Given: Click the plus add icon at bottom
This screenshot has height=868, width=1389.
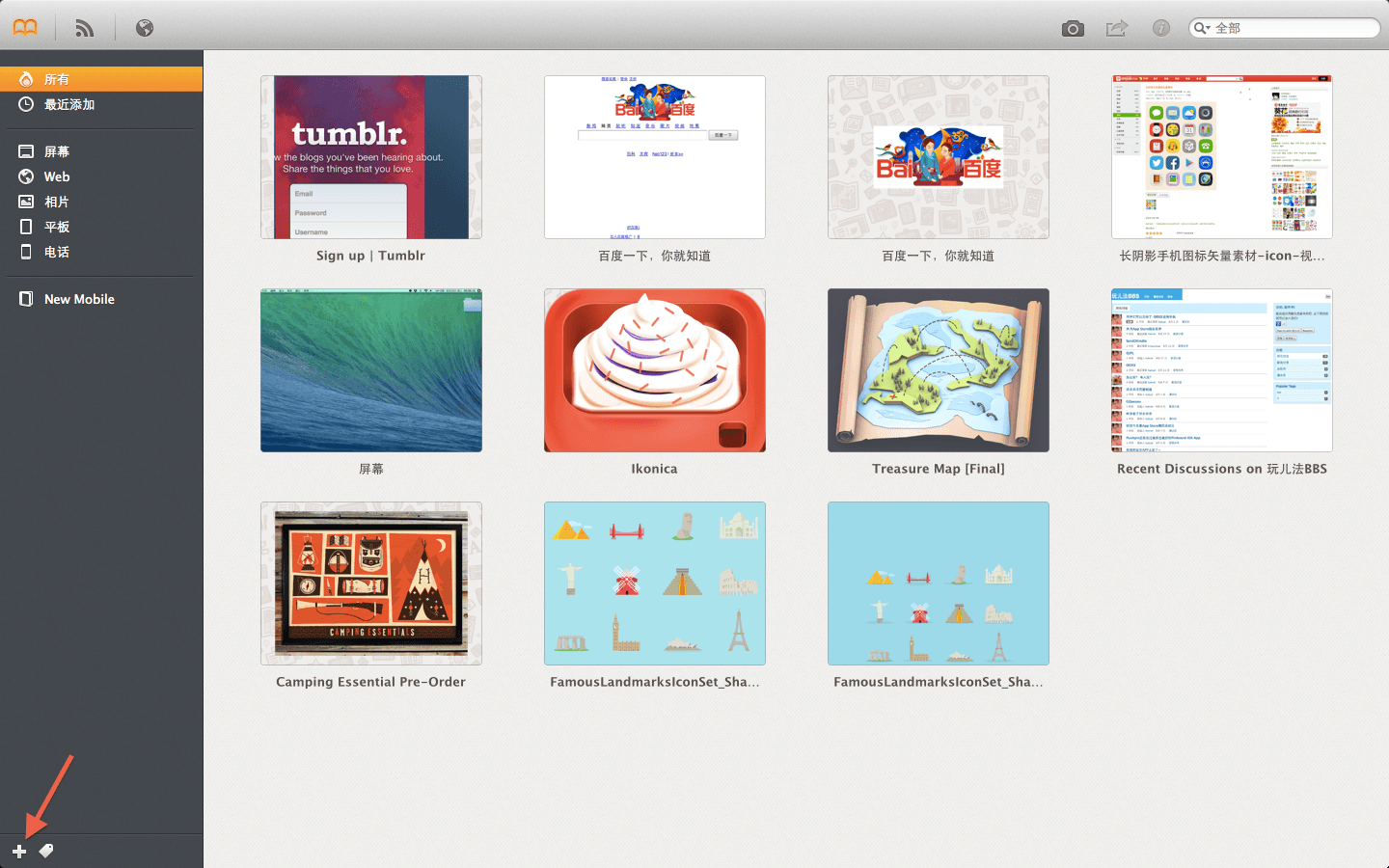Looking at the screenshot, I should point(19,851).
